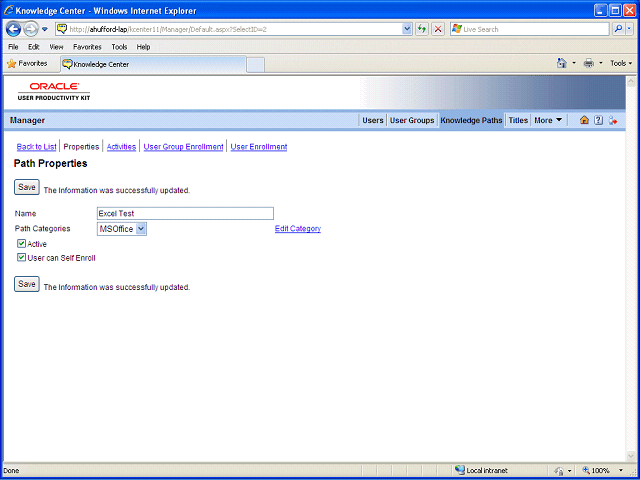The width and height of the screenshot is (640, 480).
Task: Open the Tools menu in menu bar
Action: pos(119,47)
